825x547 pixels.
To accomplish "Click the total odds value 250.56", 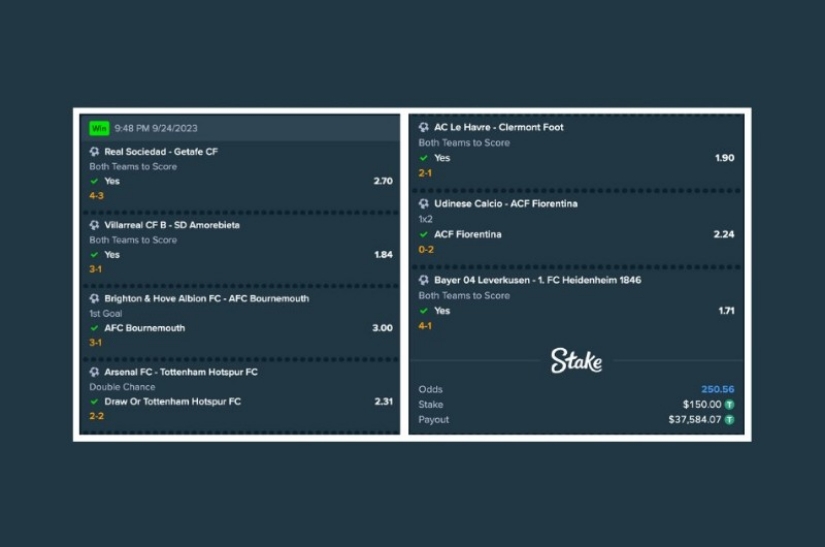I will click(718, 389).
